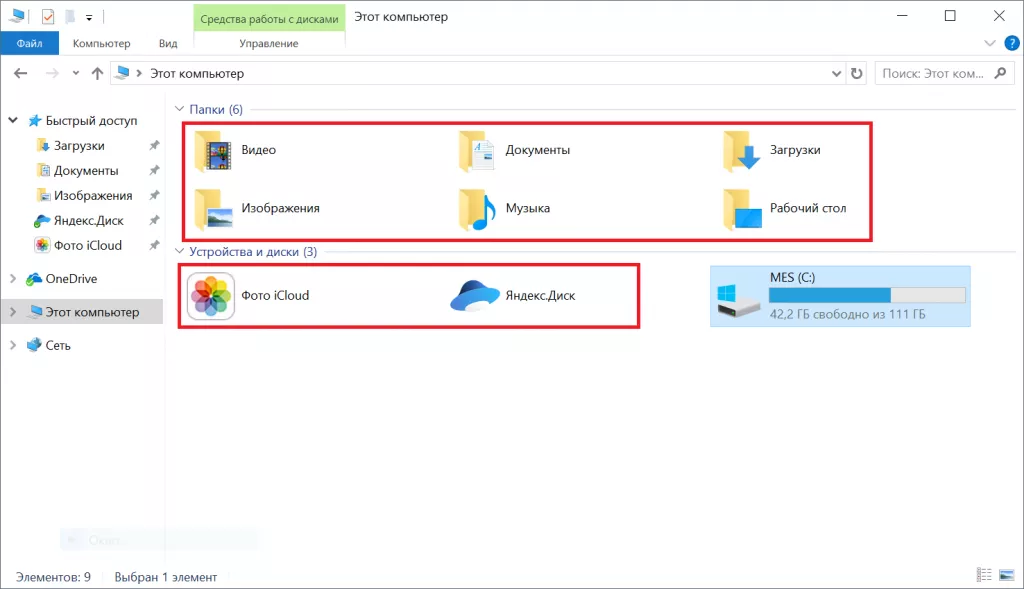Click the Back navigation arrow

tap(21, 73)
